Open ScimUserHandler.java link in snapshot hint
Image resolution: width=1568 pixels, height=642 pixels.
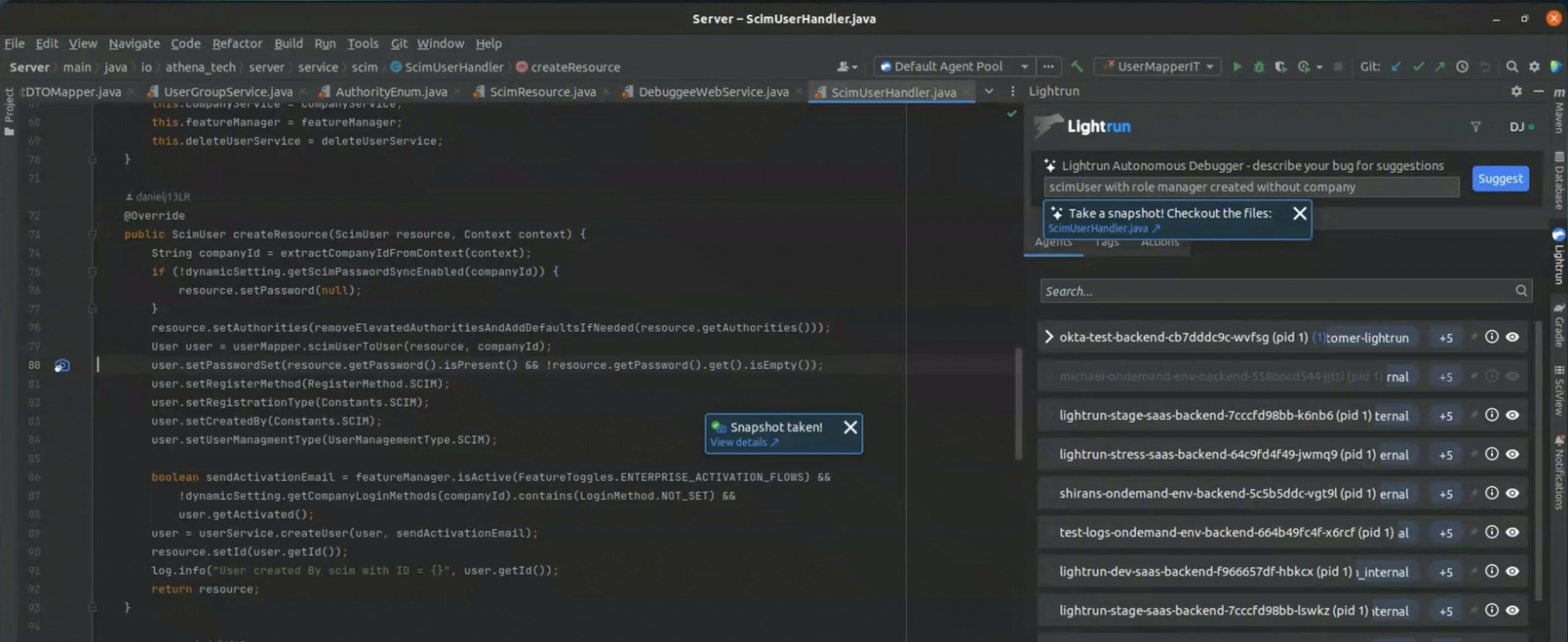[1103, 228]
